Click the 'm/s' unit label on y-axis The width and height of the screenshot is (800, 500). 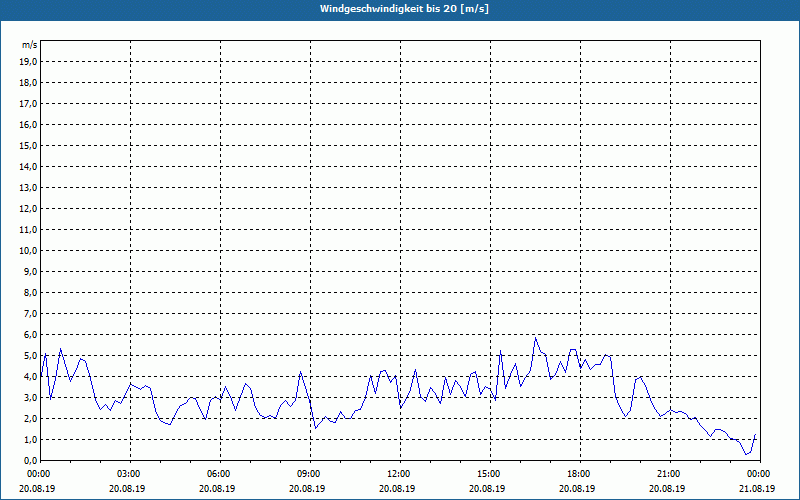(30, 45)
